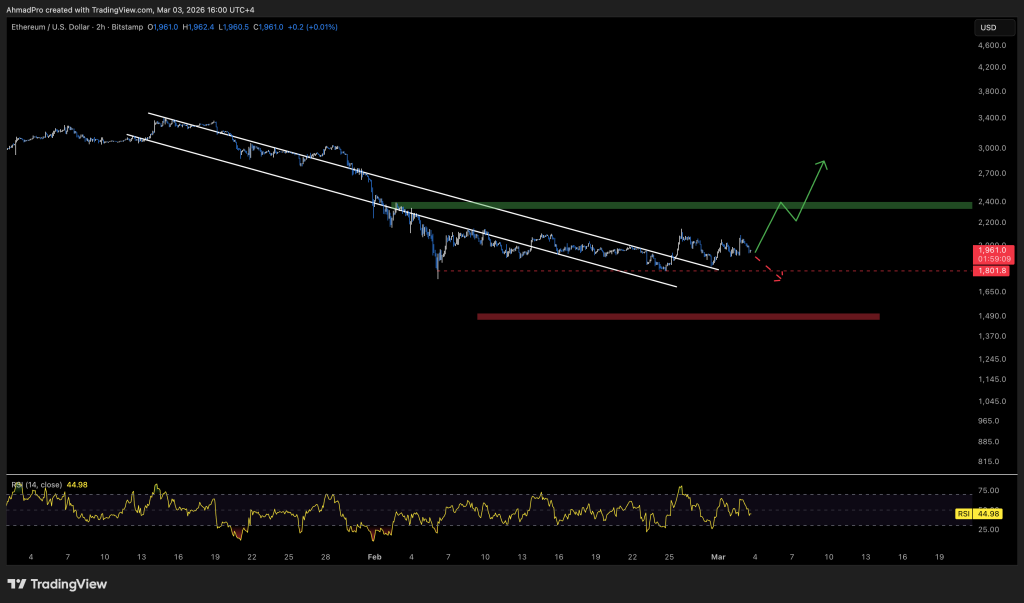This screenshot has width=1024, height=603.
Task: Click the TradingView logo at bottom left
Action: click(57, 584)
